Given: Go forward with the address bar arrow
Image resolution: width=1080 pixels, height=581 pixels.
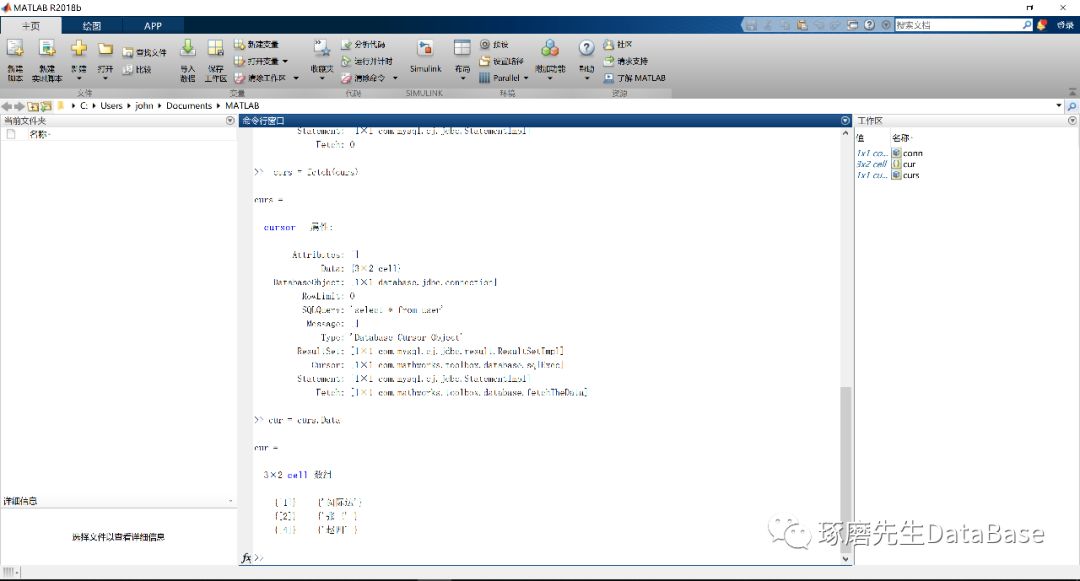Looking at the screenshot, I should (19, 106).
